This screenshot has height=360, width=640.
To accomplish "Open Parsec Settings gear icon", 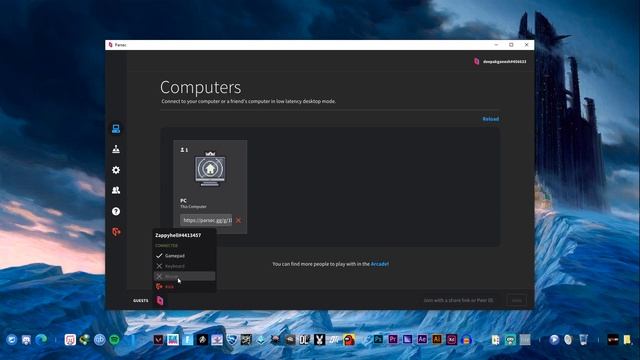I will coord(116,170).
